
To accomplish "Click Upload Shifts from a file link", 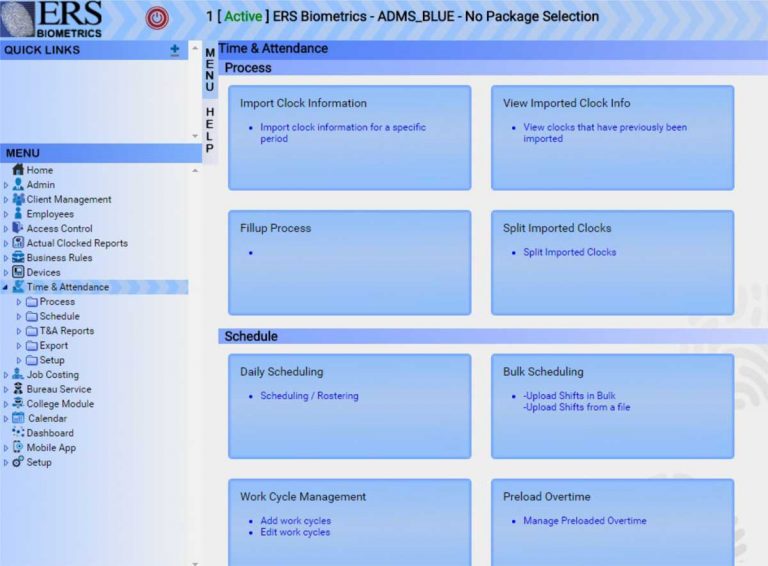I will point(576,407).
